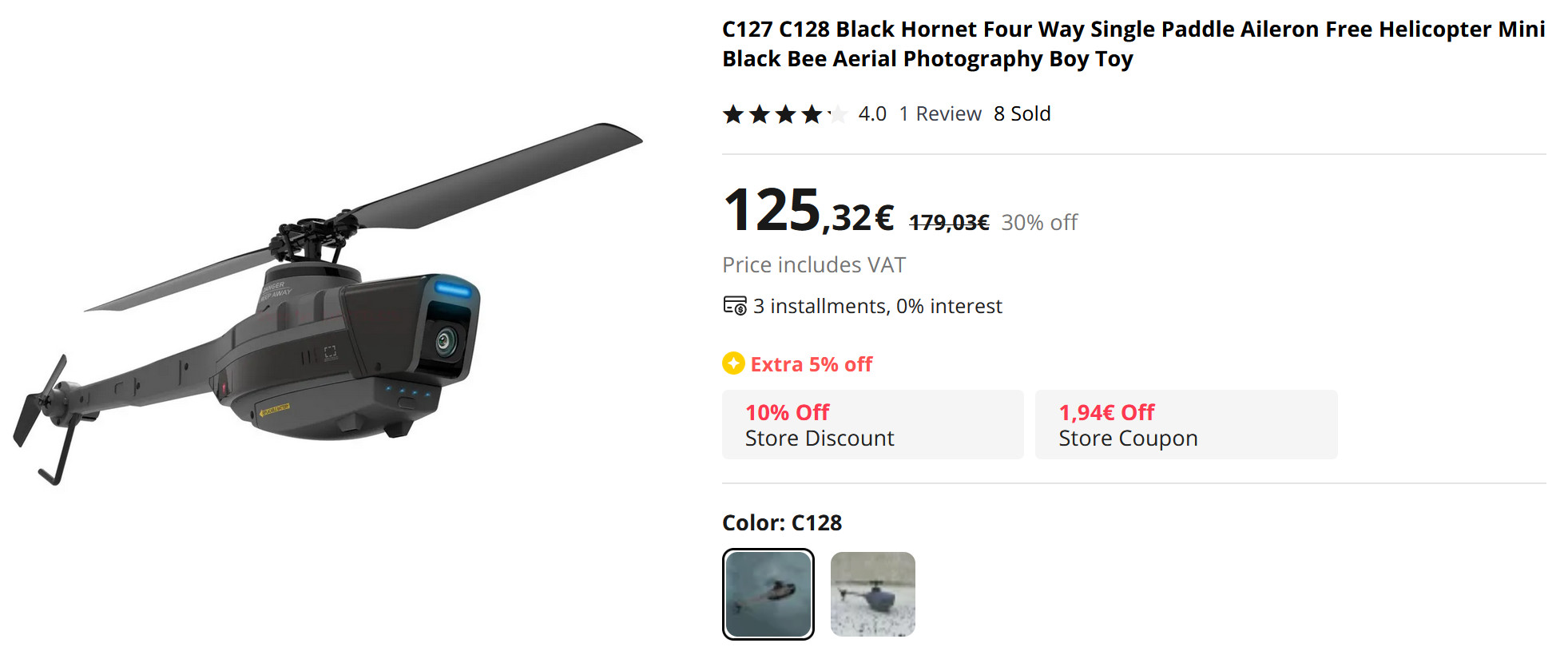Open the 1 Review link
This screenshot has height=651, width=1568.
(x=939, y=114)
